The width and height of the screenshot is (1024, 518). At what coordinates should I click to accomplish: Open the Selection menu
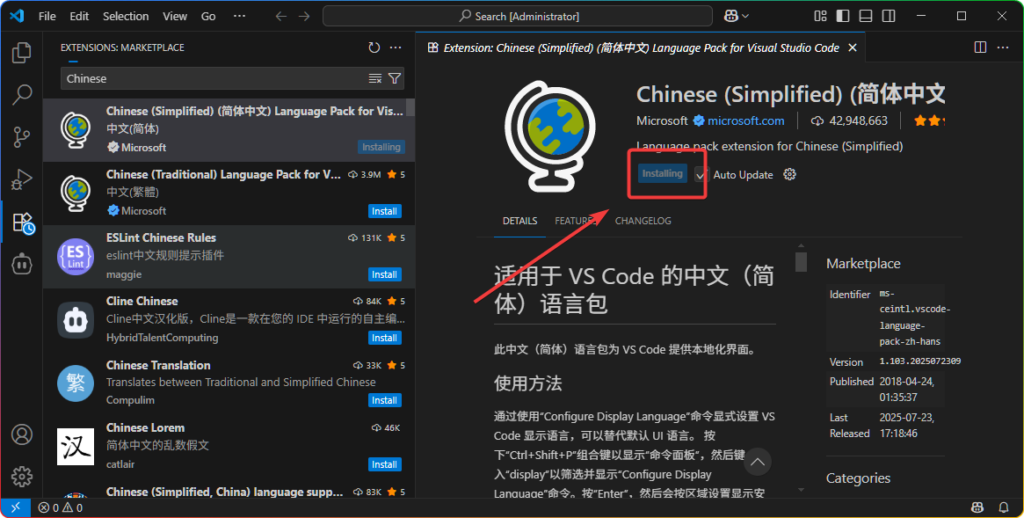(x=125, y=16)
